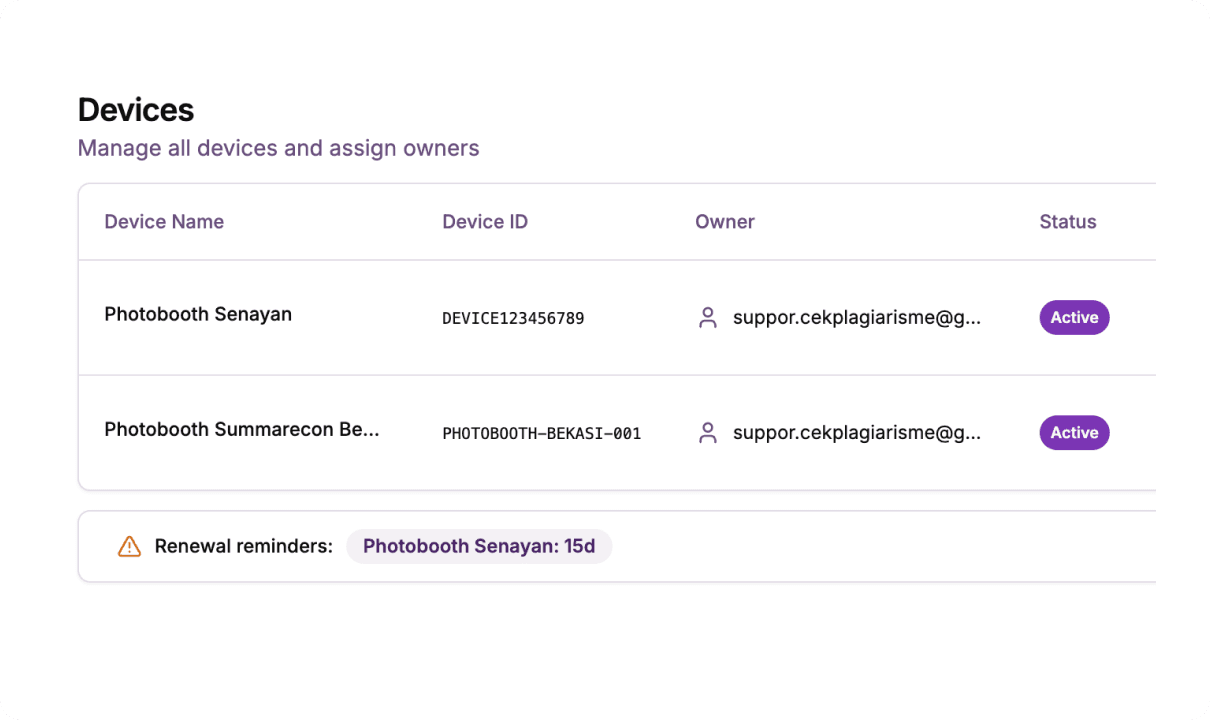The height and width of the screenshot is (720, 1210).
Task: Open the Photobooth Senayan device name
Action: coord(198,314)
